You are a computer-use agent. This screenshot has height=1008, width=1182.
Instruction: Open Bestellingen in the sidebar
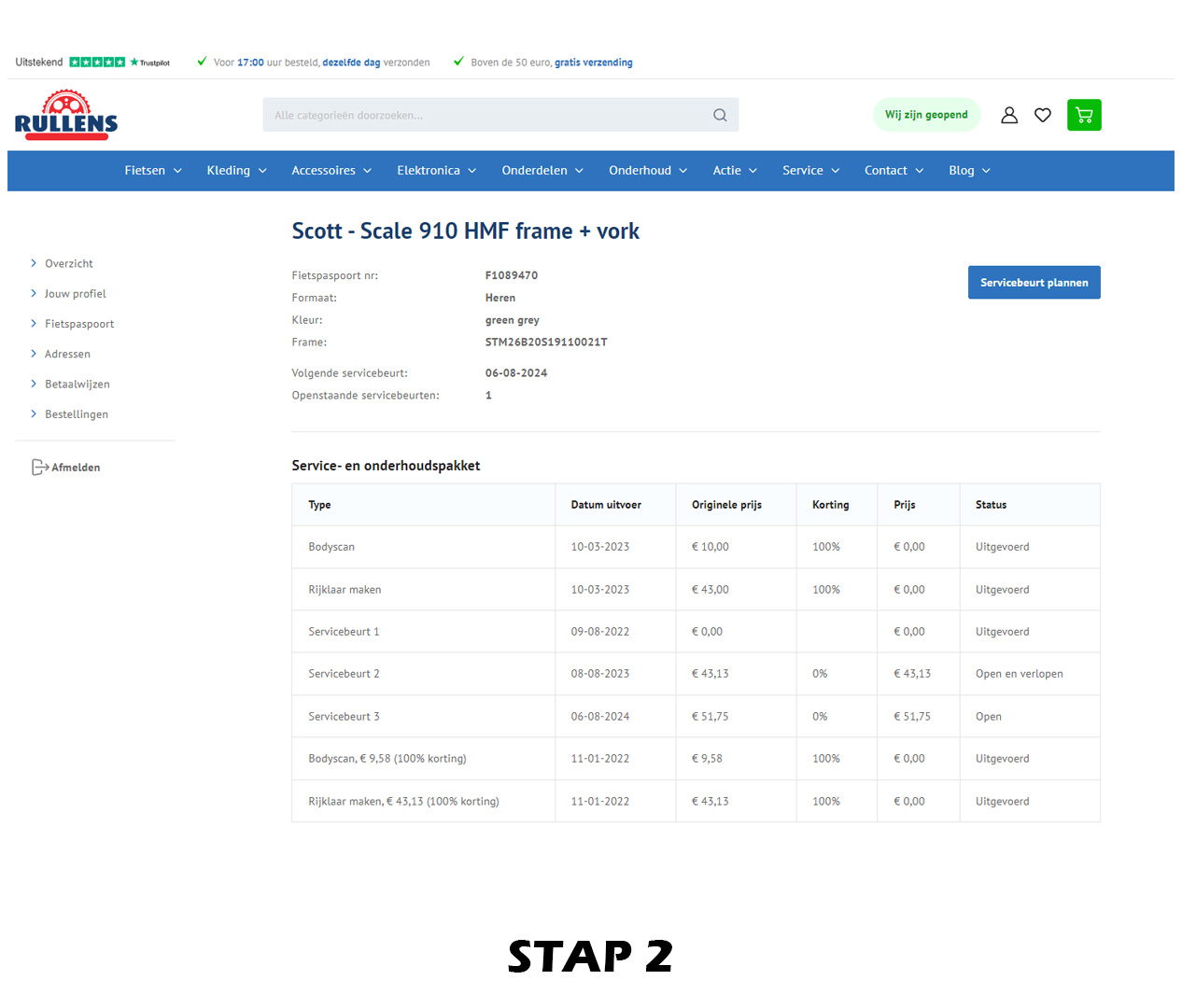(x=77, y=414)
